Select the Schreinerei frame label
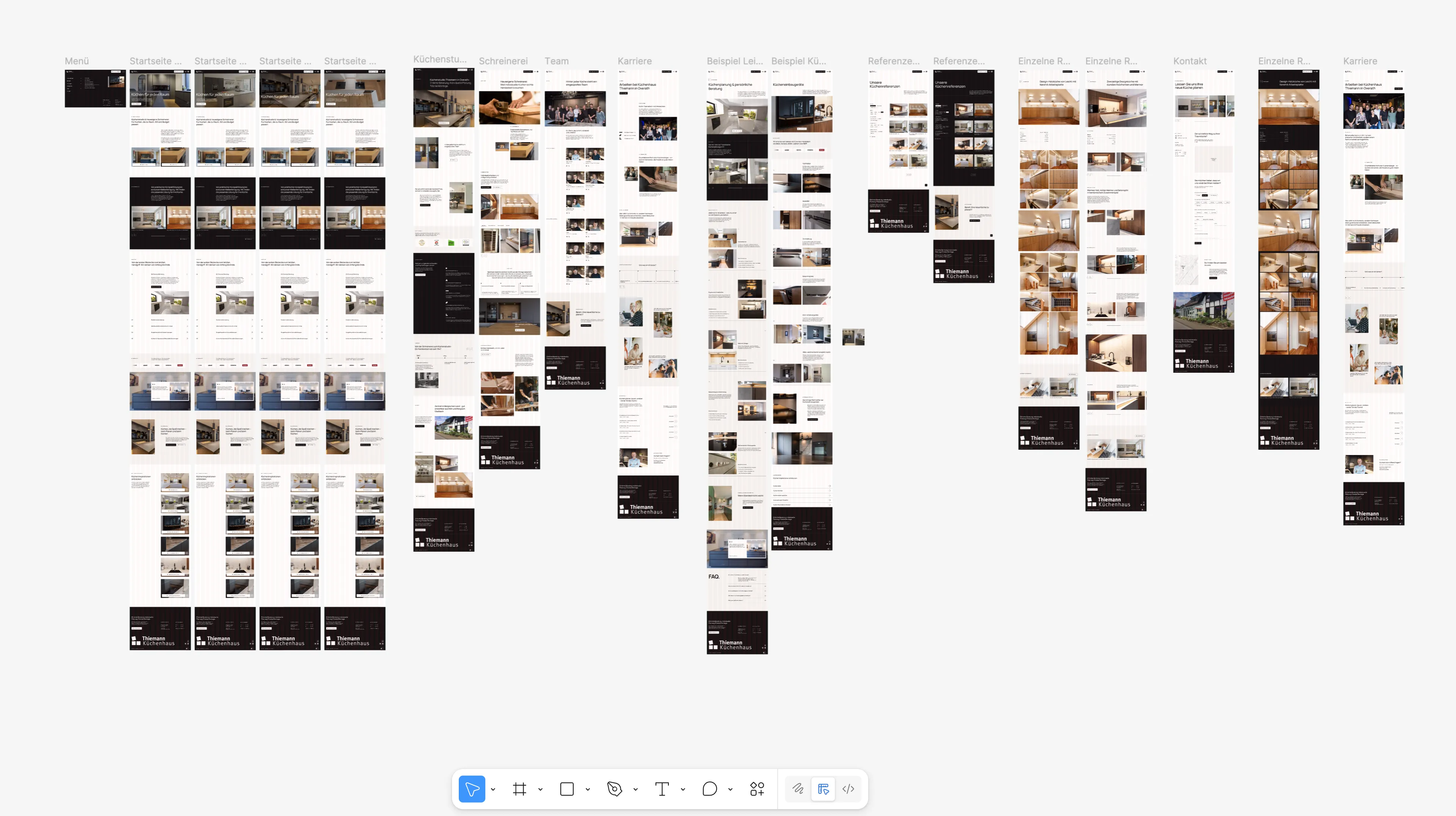The image size is (1456, 816). click(x=503, y=61)
